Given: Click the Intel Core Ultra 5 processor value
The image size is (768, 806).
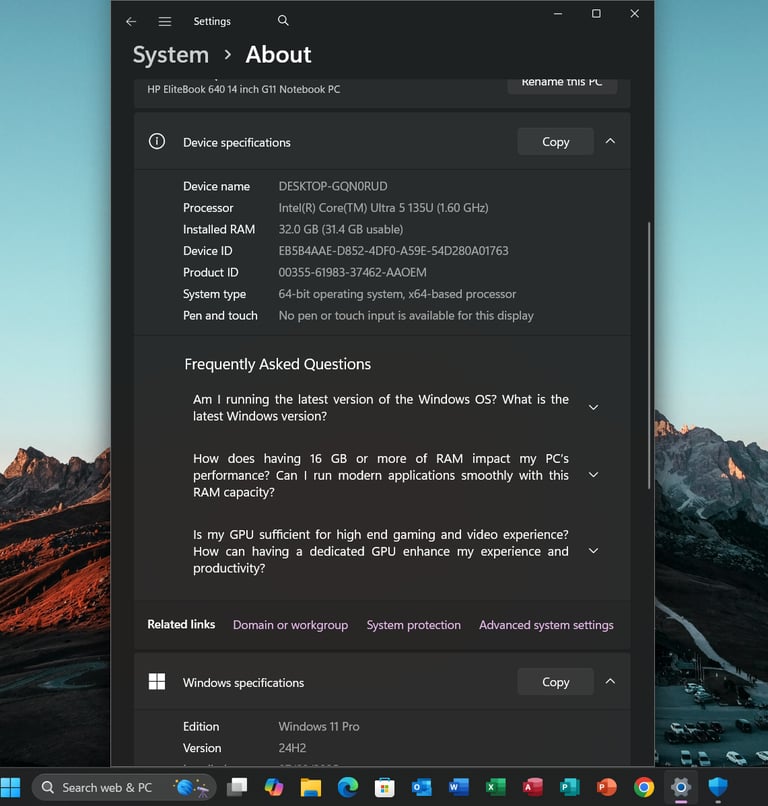Looking at the screenshot, I should click(x=383, y=208).
